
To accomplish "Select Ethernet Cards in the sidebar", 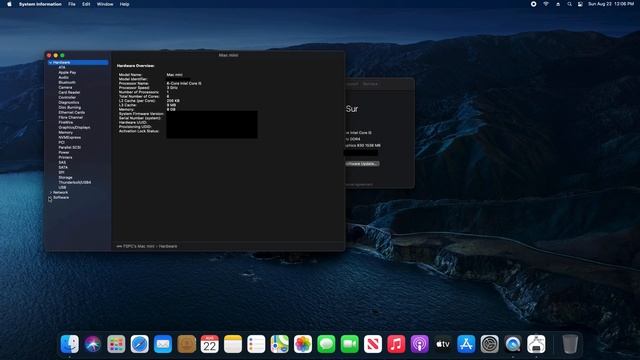I will (71, 112).
